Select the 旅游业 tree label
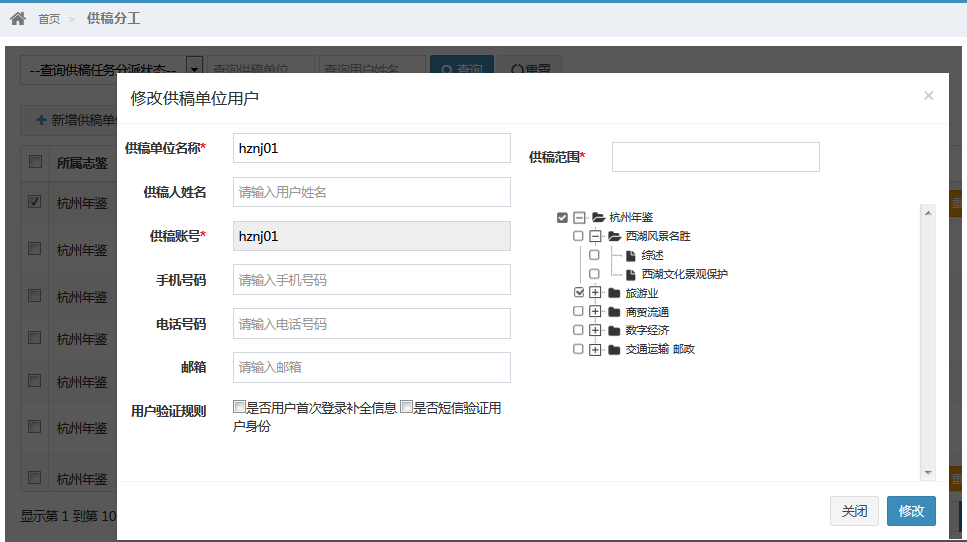 (642, 294)
